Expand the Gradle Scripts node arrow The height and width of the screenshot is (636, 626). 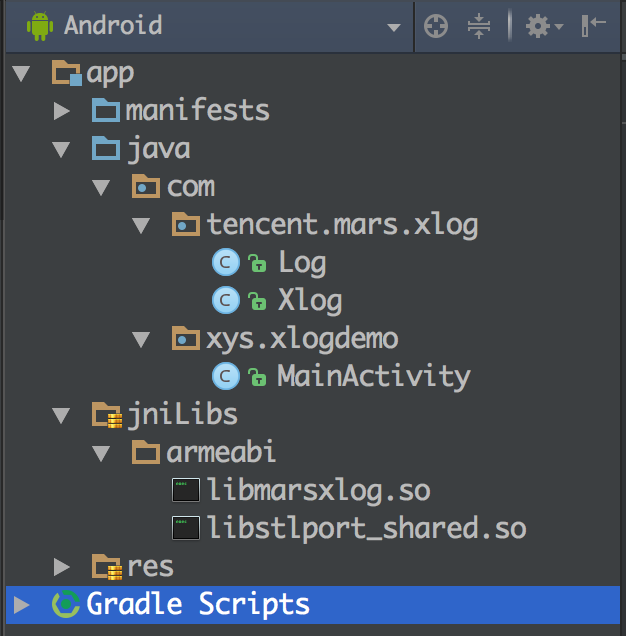pyautogui.click(x=22, y=605)
